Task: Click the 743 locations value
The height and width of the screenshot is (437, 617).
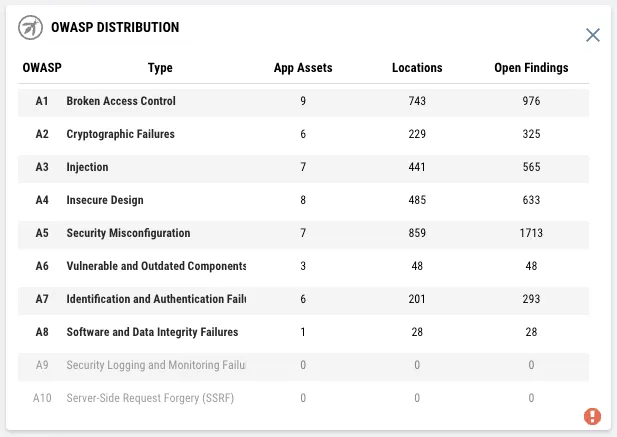Action: pos(417,101)
